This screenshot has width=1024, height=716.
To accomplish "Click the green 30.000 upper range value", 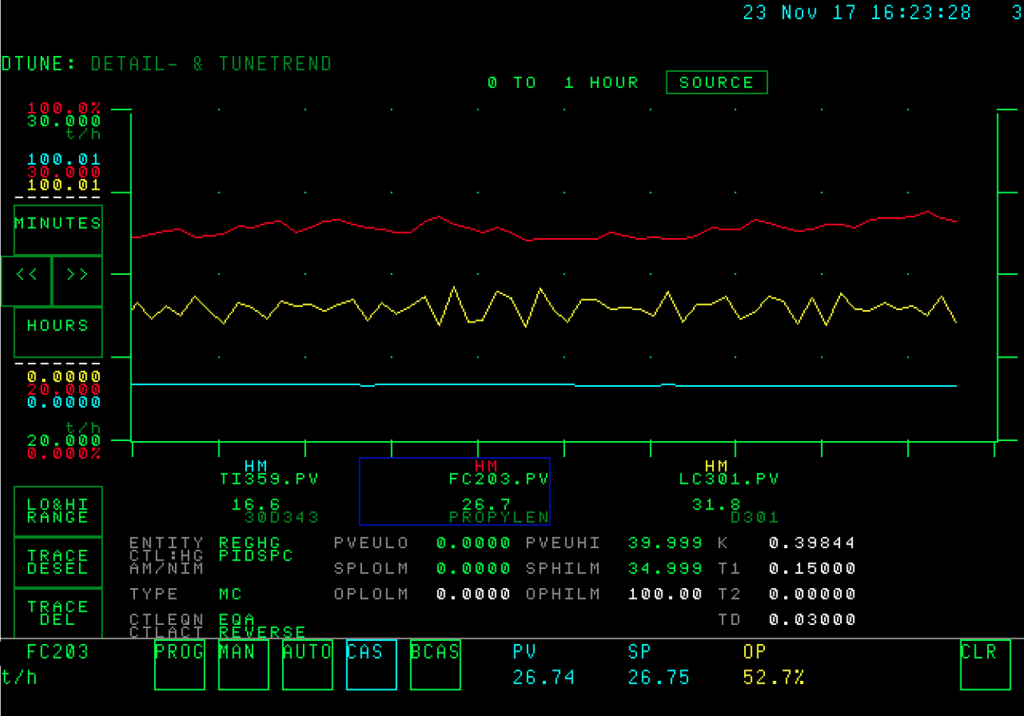I will tap(64, 121).
